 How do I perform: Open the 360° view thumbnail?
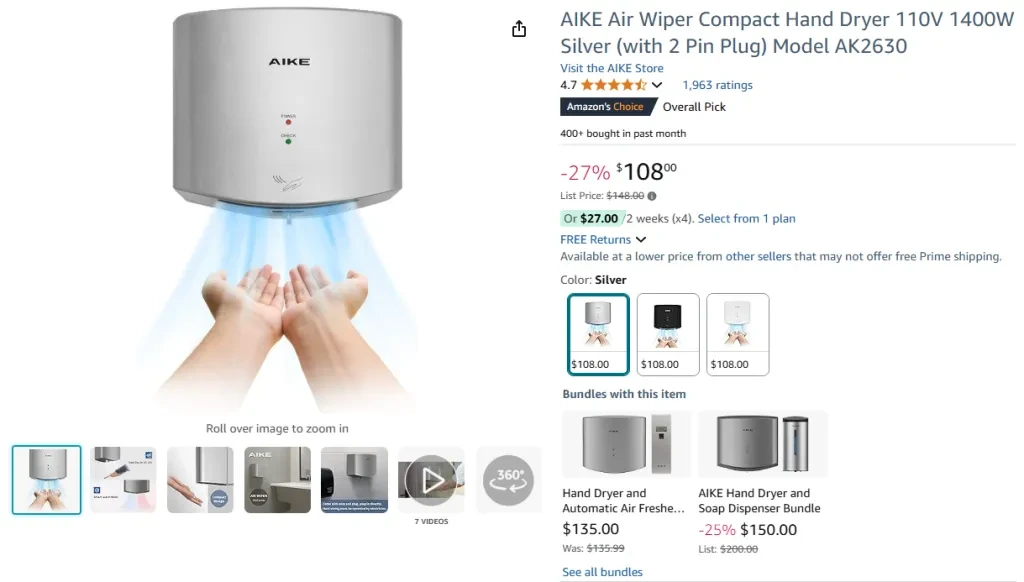[x=508, y=480]
